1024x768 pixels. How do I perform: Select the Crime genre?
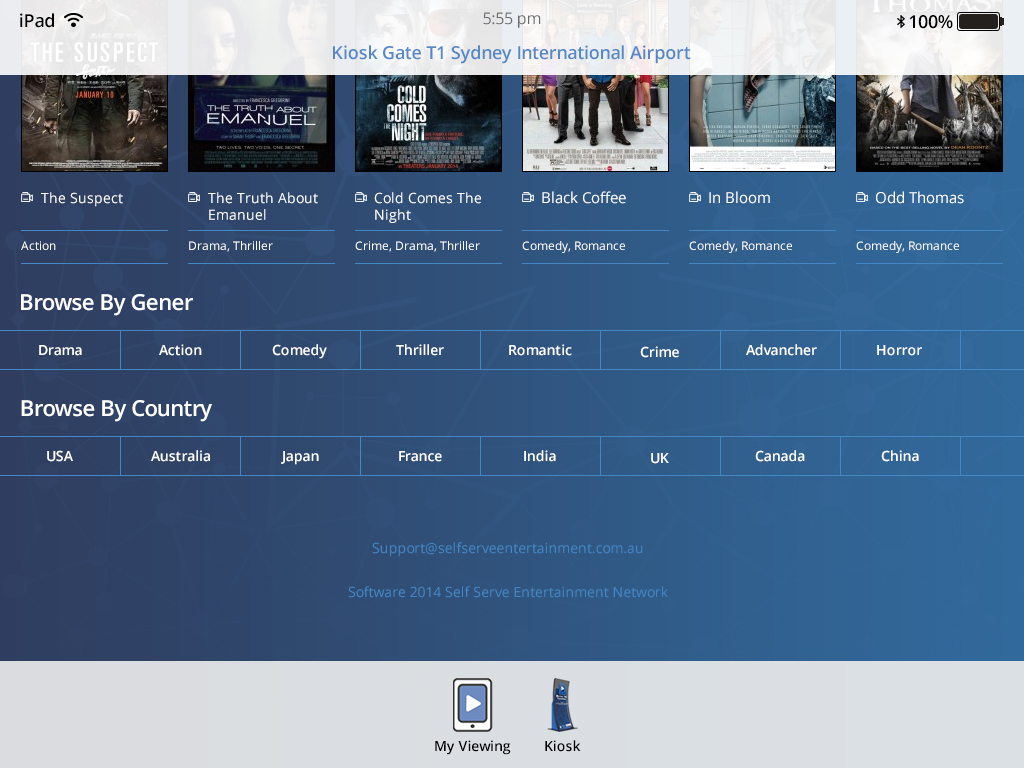click(x=660, y=351)
